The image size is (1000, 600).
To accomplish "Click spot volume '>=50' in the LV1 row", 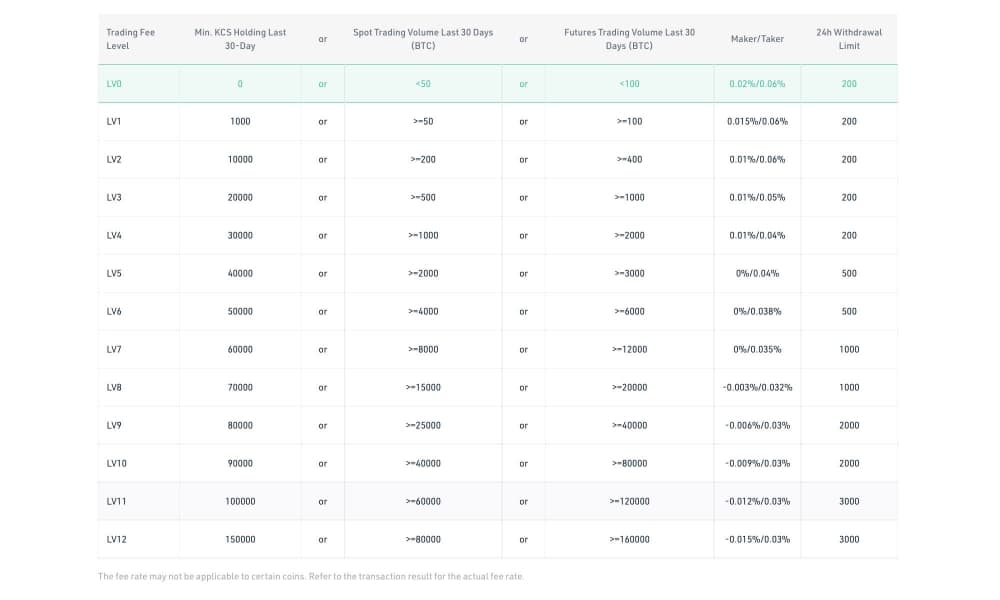I will [423, 121].
